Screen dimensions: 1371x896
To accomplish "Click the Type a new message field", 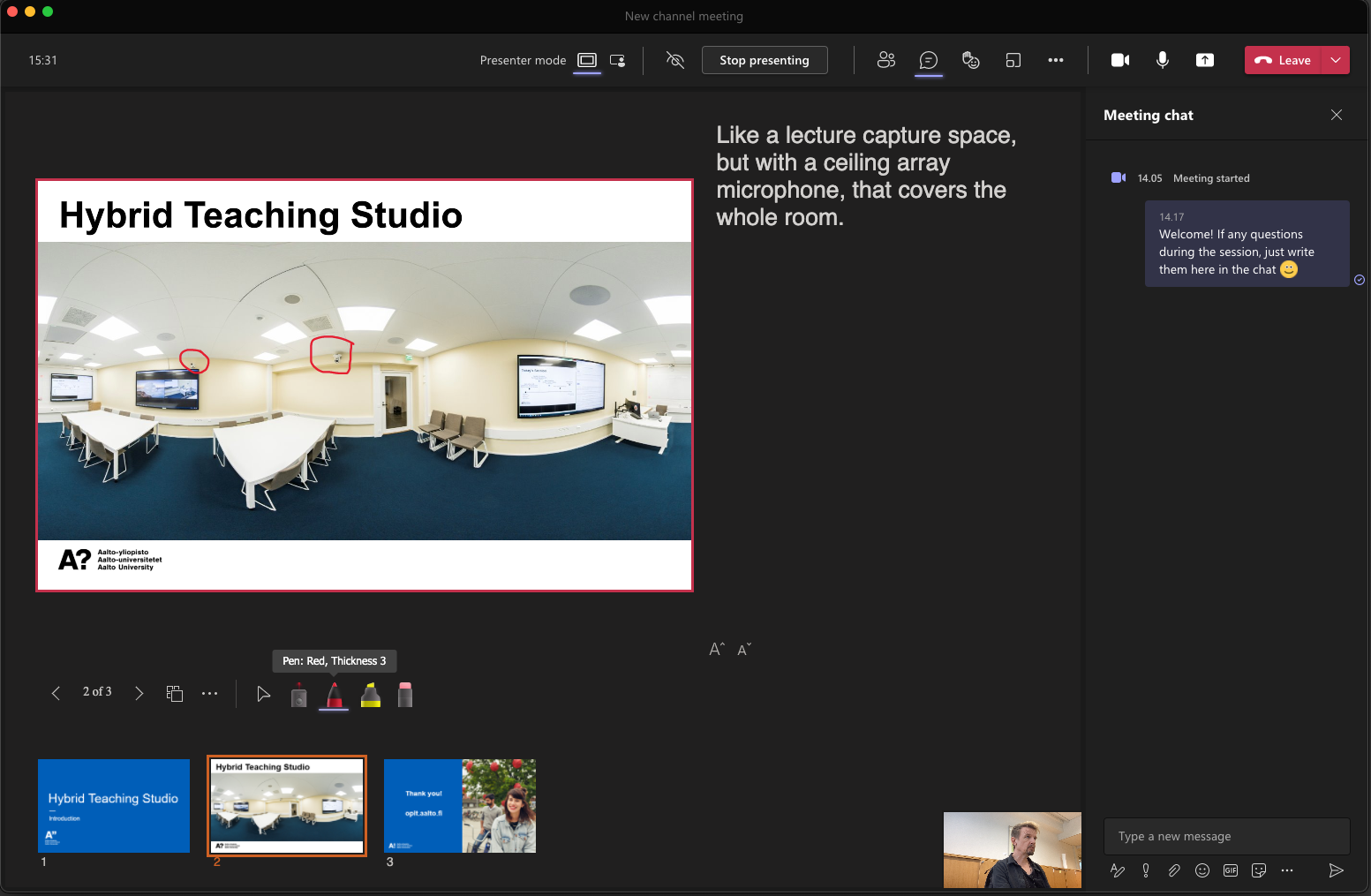I will (1226, 836).
